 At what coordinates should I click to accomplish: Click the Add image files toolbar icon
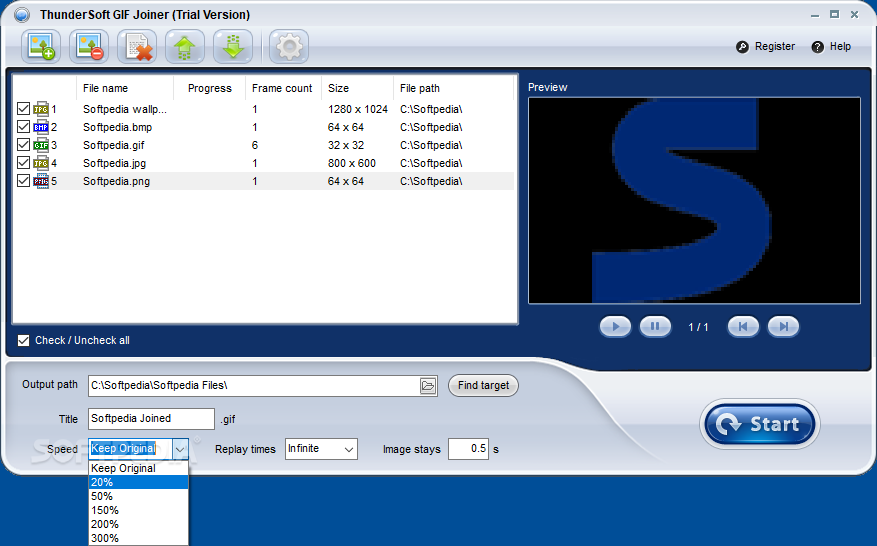pyautogui.click(x=41, y=46)
